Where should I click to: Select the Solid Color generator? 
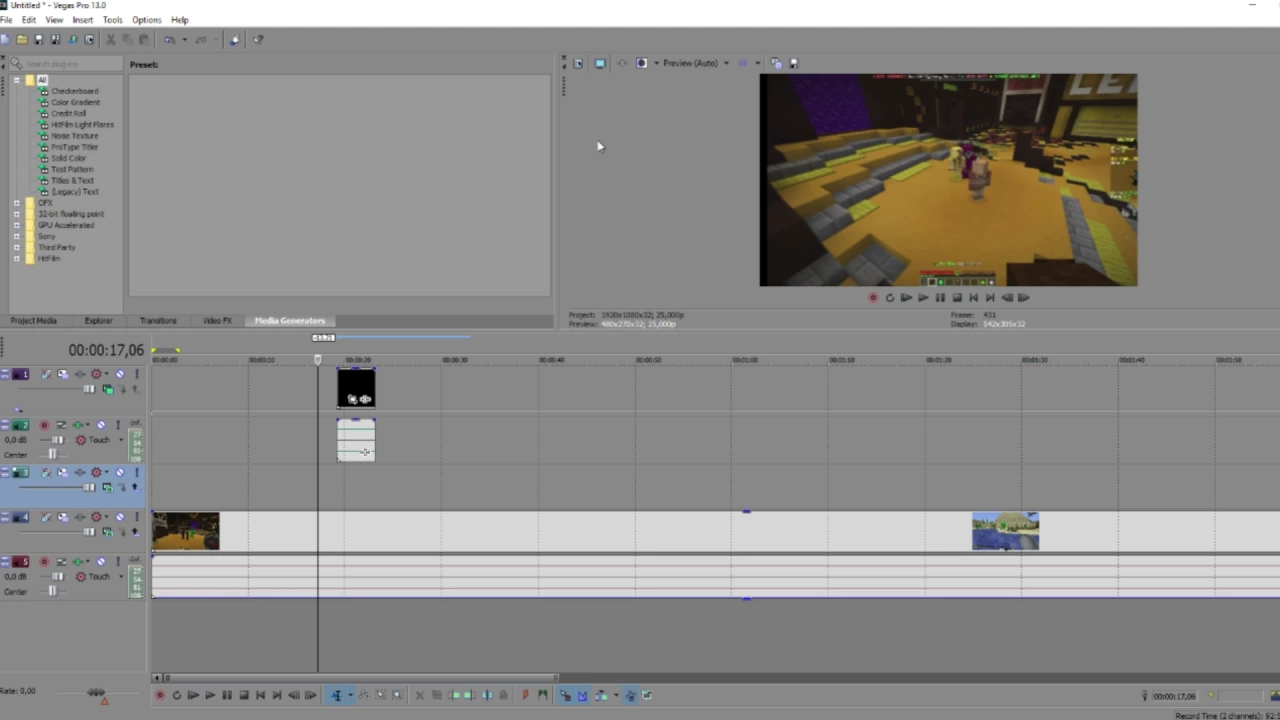(68, 158)
